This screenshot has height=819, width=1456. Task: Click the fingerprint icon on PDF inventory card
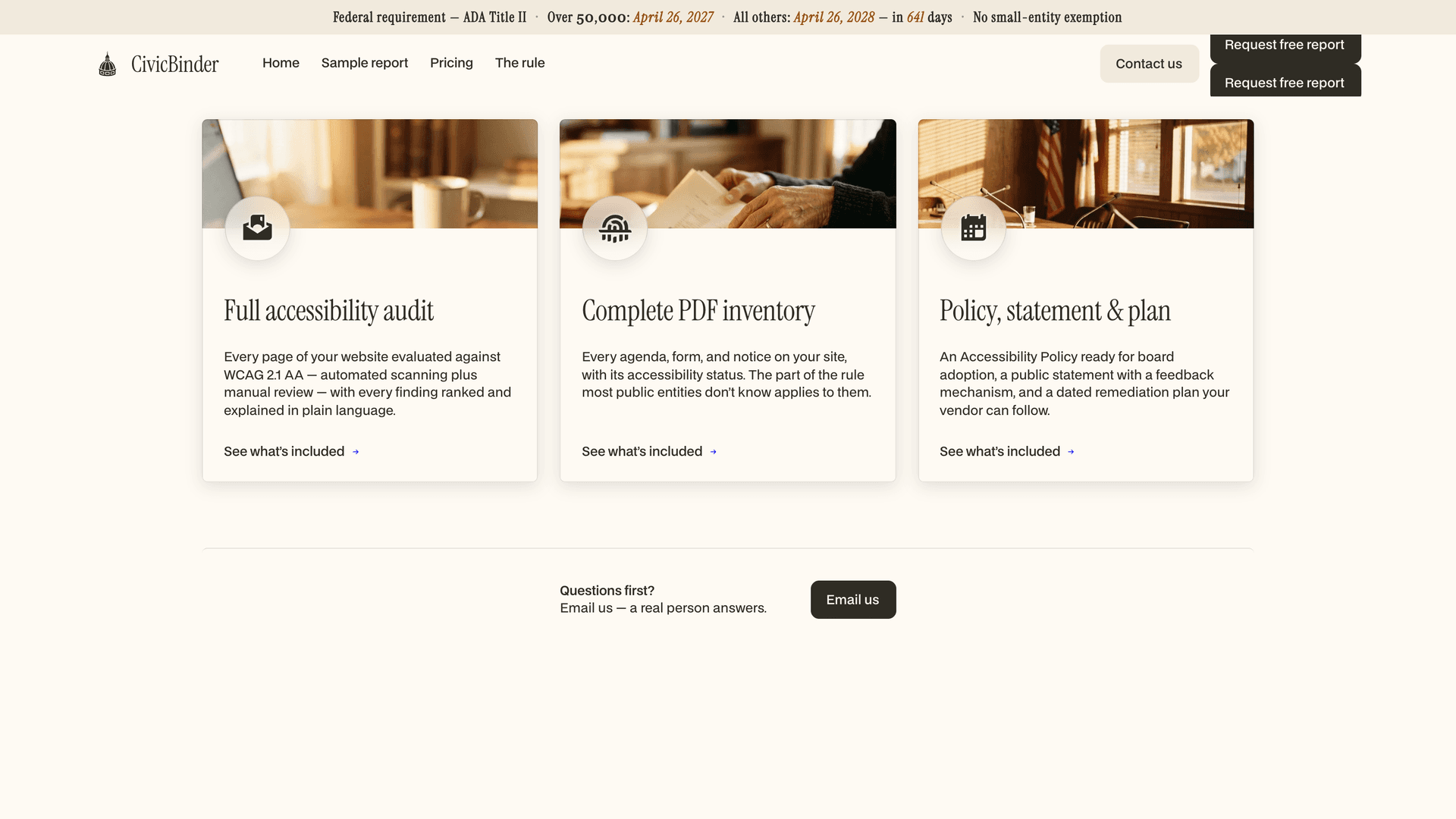pos(615,228)
